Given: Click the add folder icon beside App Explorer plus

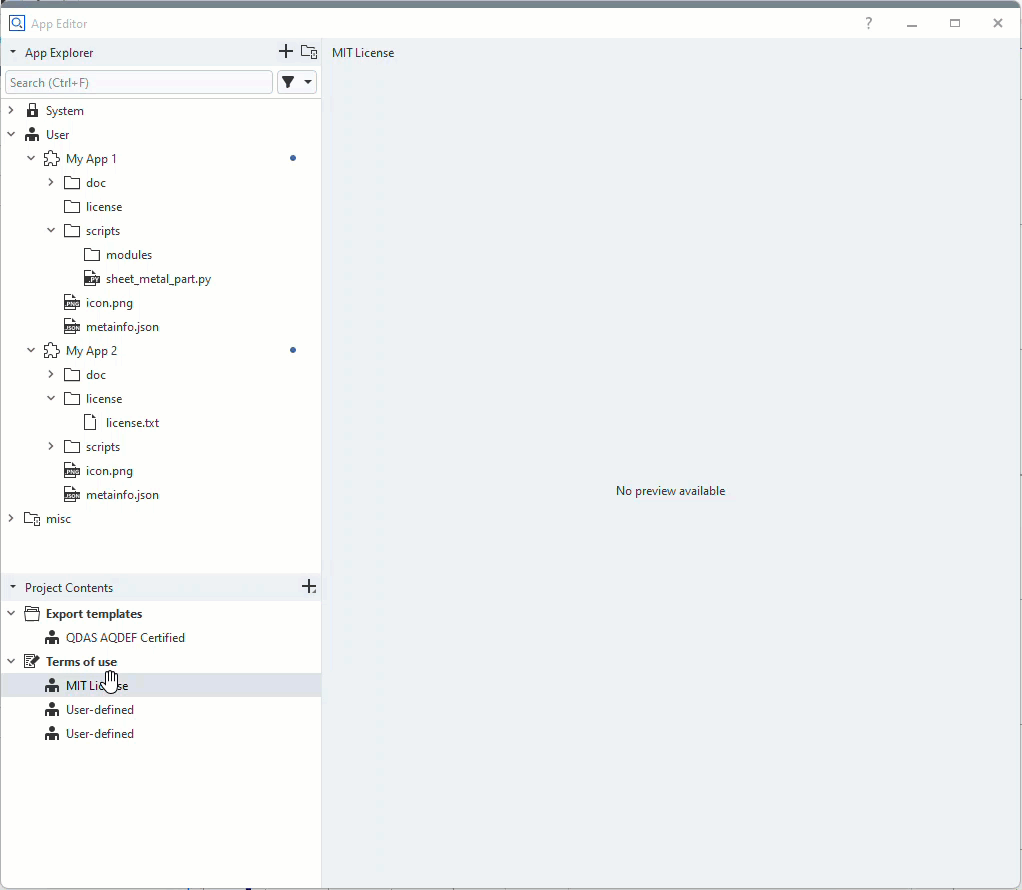Looking at the screenshot, I should (x=309, y=52).
